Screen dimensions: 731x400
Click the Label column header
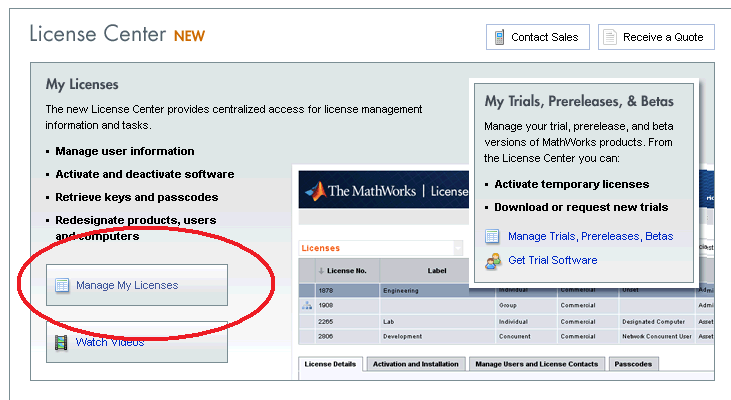point(437,270)
